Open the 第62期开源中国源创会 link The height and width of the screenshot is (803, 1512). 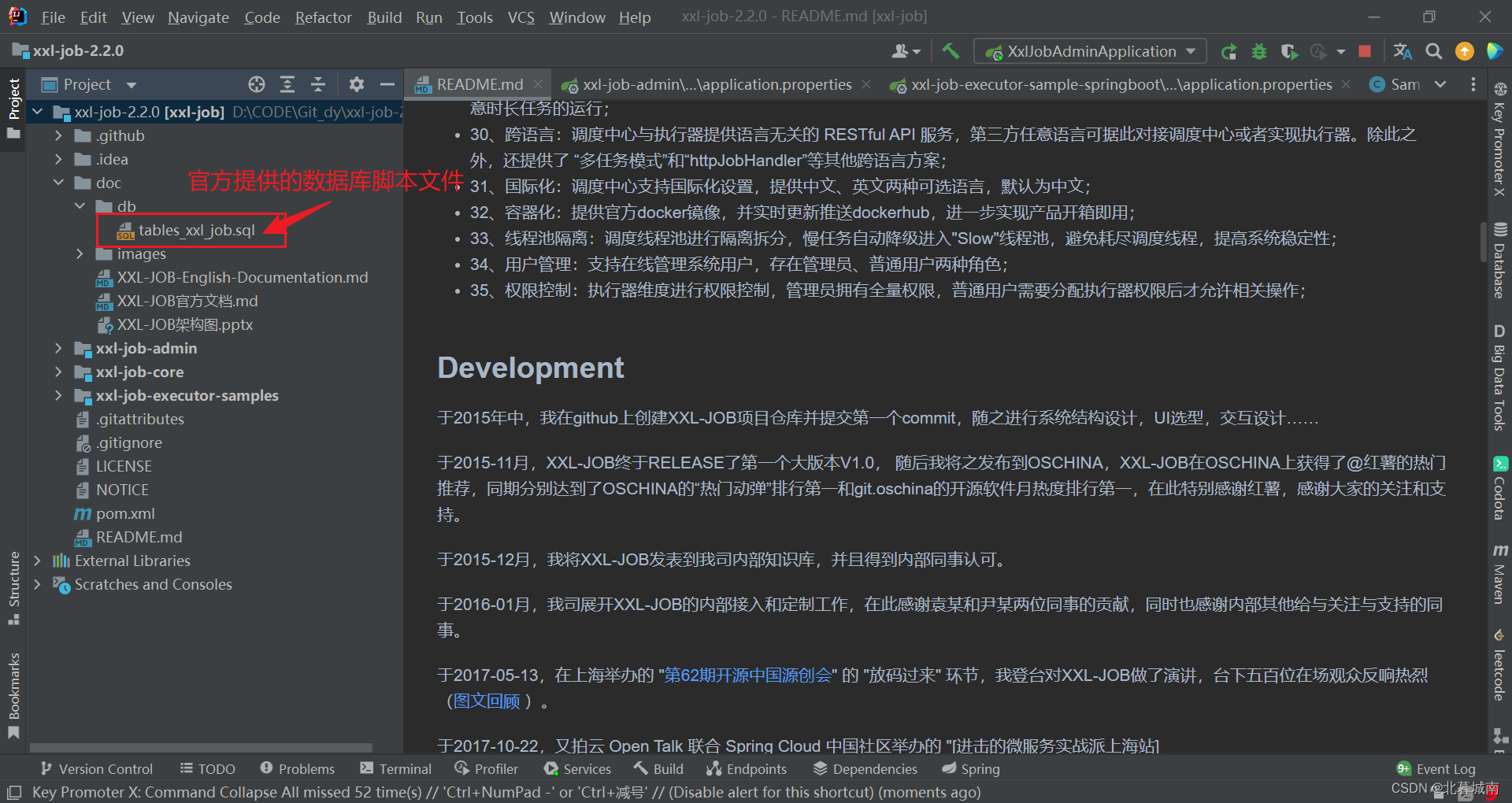coord(747,675)
